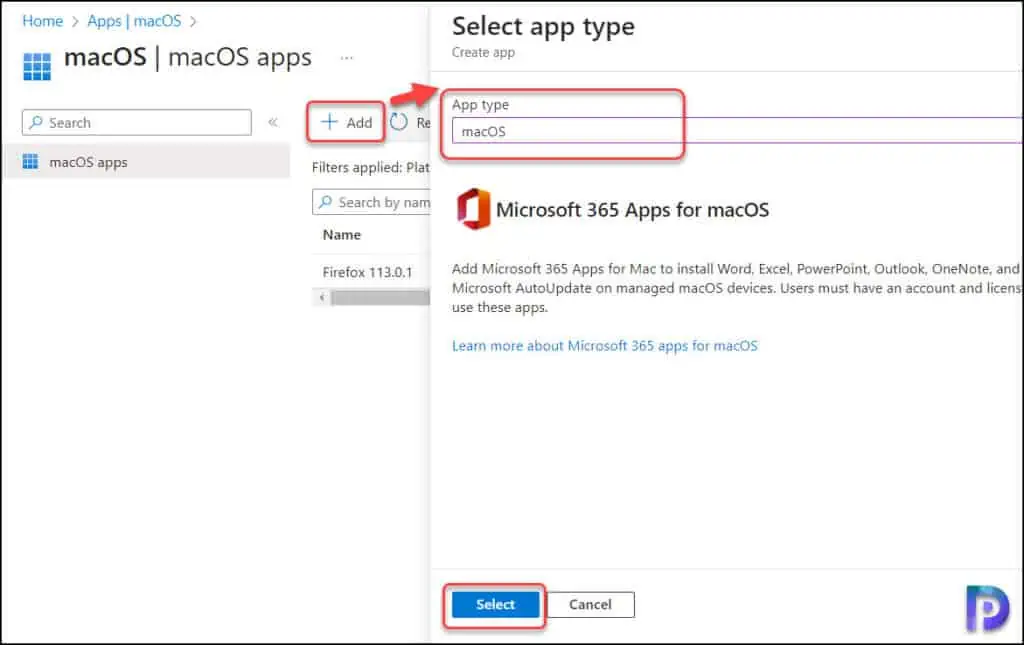Click the Filters applied text

[370, 168]
